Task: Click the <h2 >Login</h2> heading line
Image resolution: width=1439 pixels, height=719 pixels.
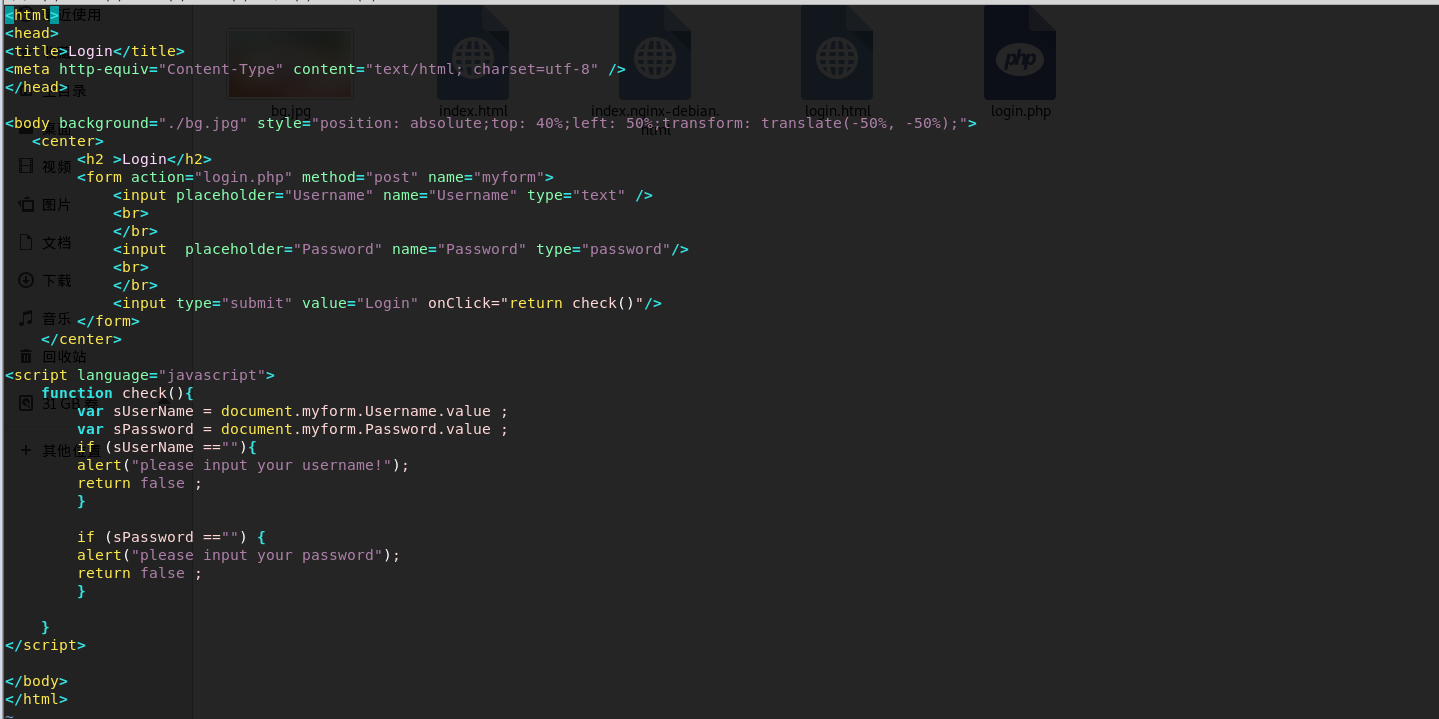Action: [x=145, y=159]
